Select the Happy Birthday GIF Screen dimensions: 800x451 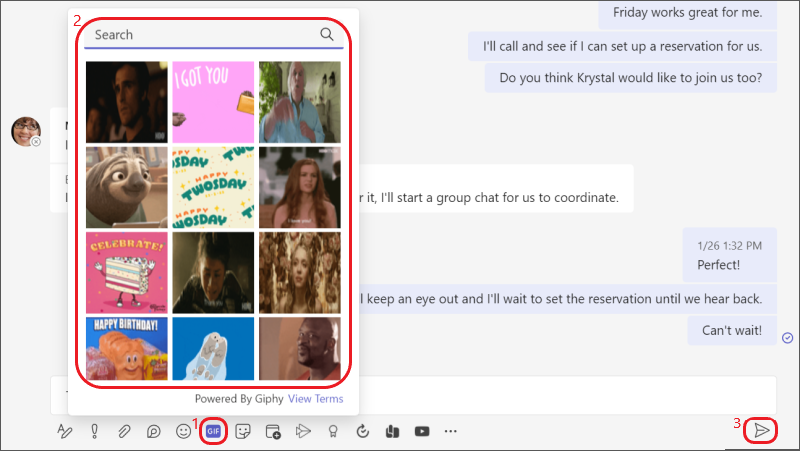[127, 348]
